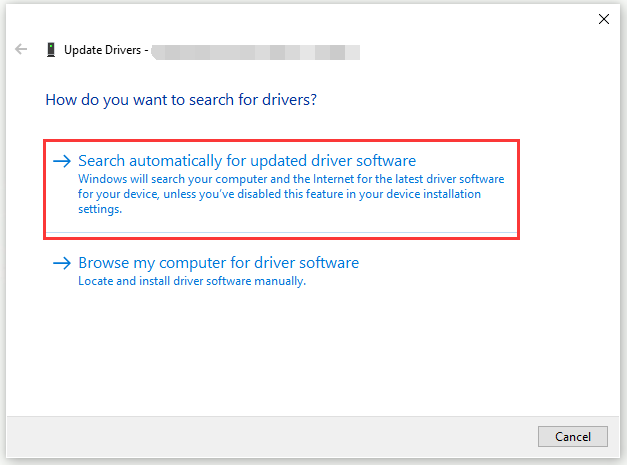Click the arrow icon next to Browse my computer

point(62,263)
